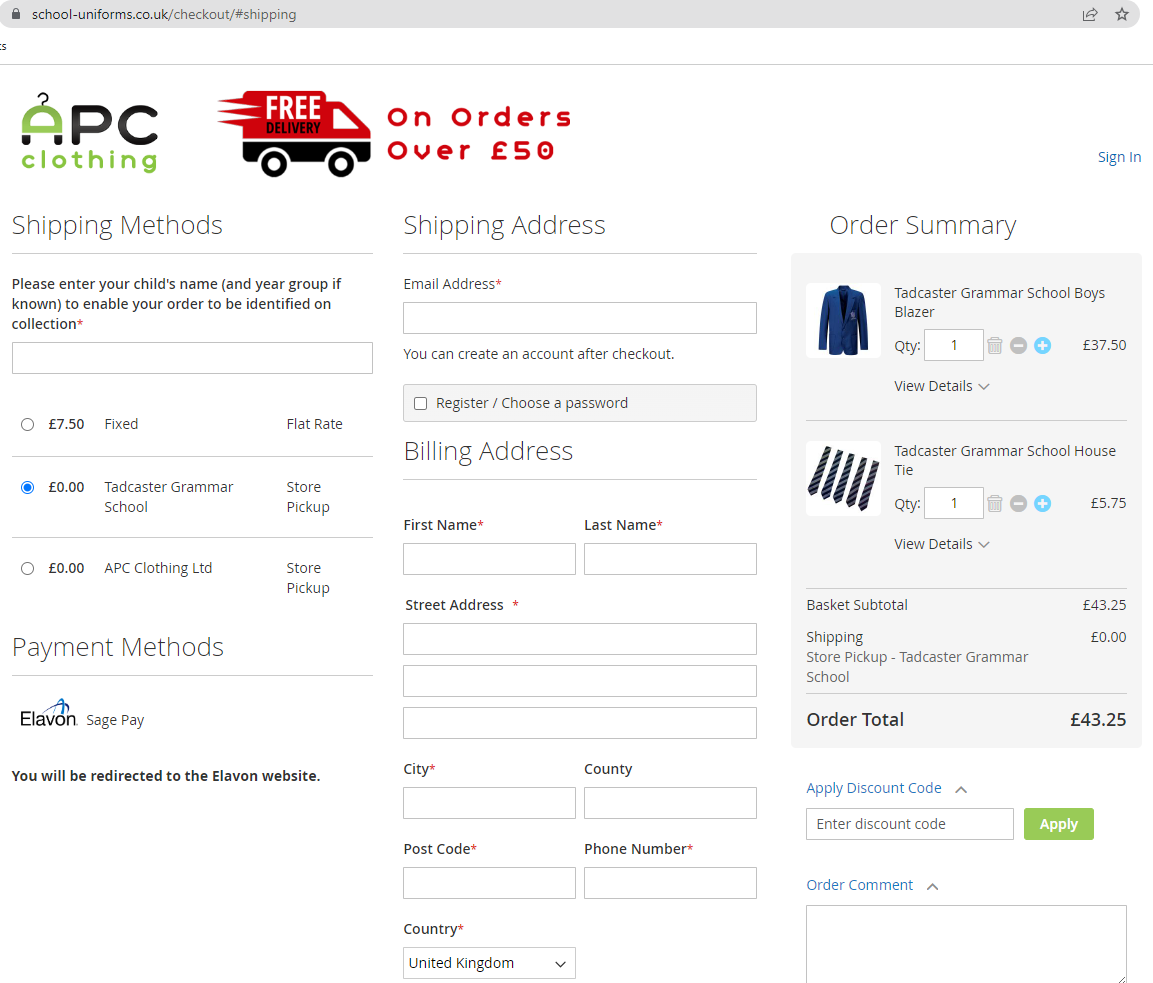The width and height of the screenshot is (1153, 983).
Task: Click the Payment Methods heading
Action: click(x=118, y=648)
